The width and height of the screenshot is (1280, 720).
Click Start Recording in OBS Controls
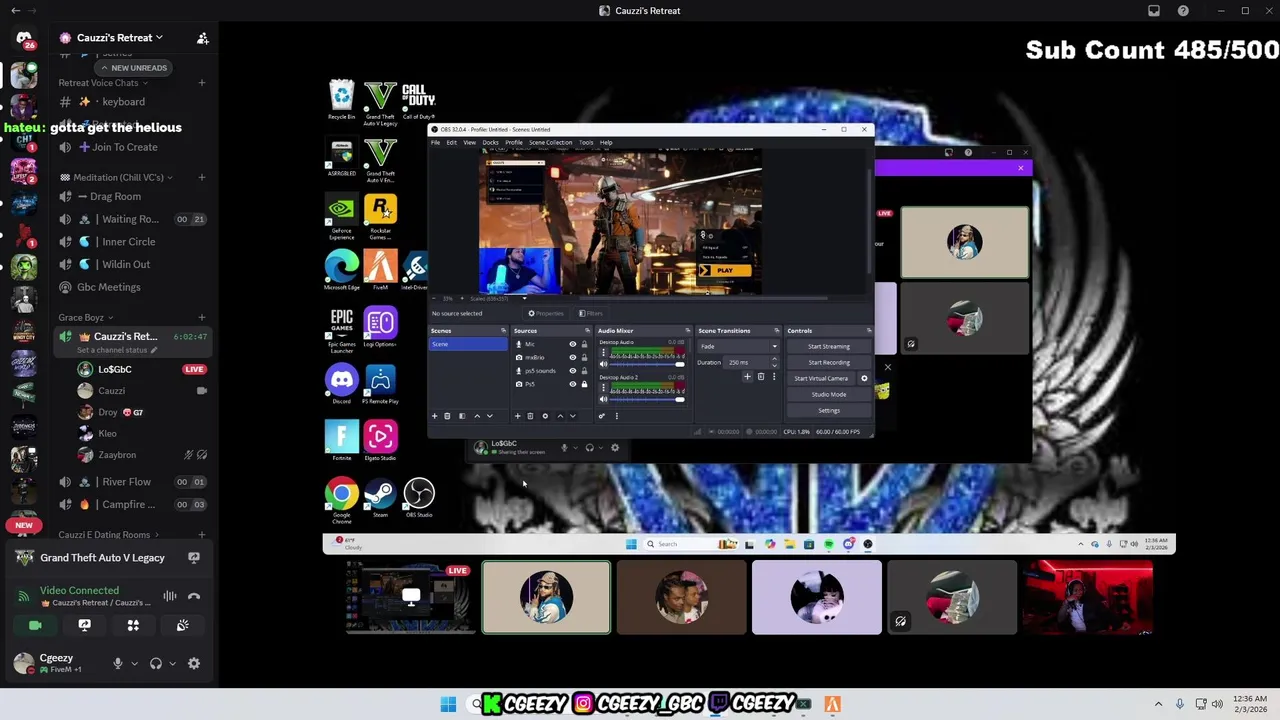829,362
